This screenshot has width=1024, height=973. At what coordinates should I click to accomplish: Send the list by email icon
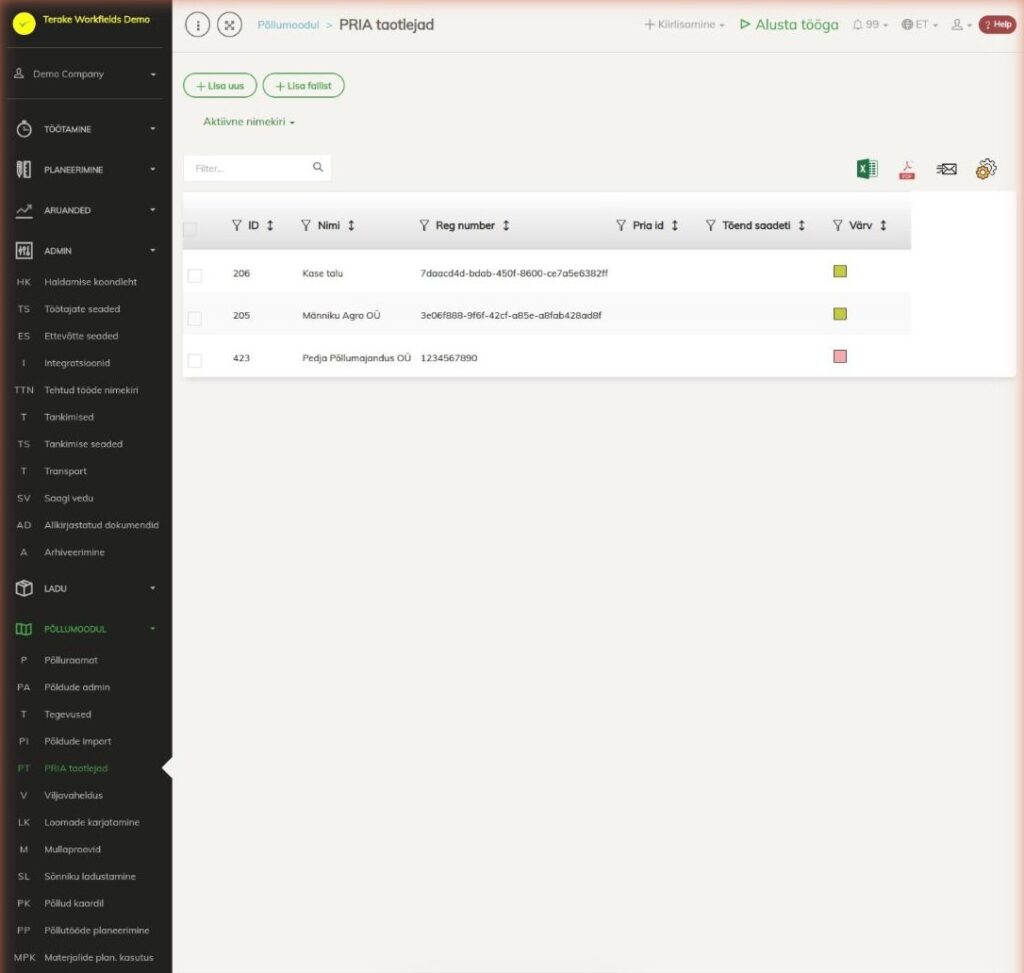(x=946, y=169)
